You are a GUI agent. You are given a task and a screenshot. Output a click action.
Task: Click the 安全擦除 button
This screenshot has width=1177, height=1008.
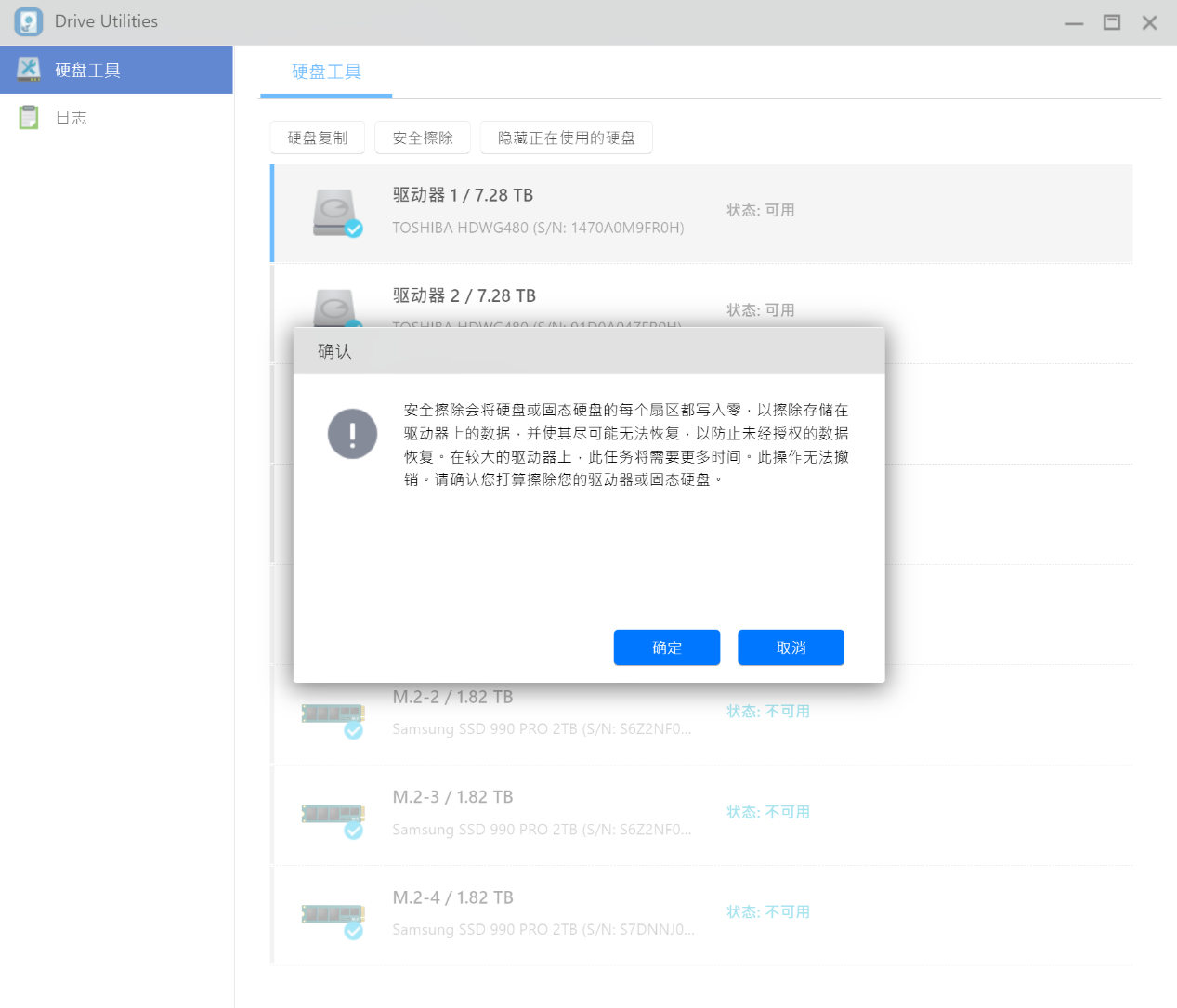pos(423,137)
